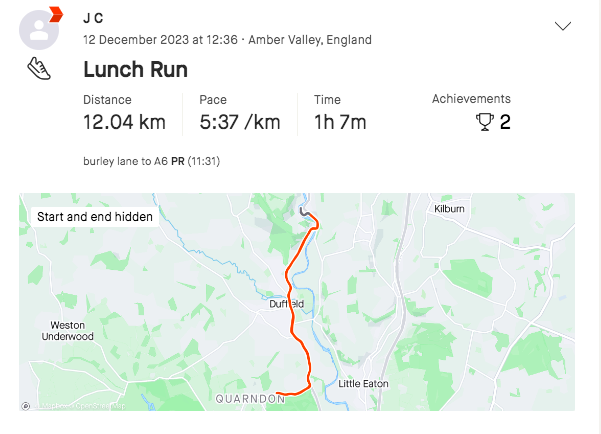The height and width of the screenshot is (434, 601).
Task: Open the Lunch Run activity title
Action: pos(135,70)
